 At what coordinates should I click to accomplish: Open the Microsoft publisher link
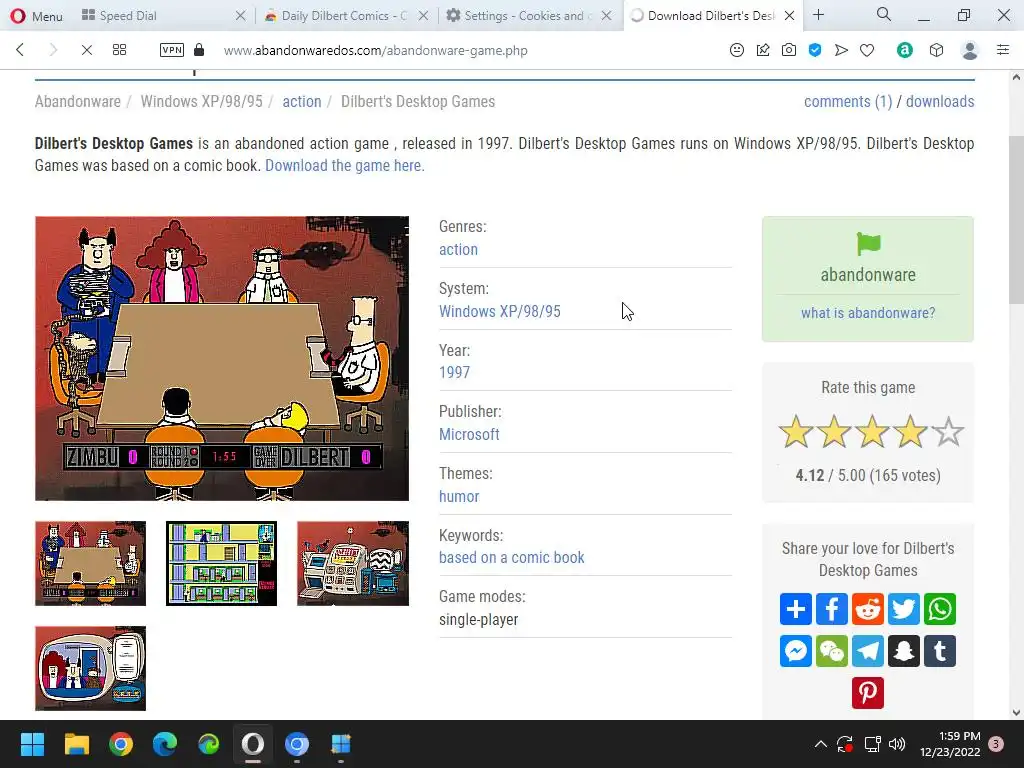[x=469, y=434]
